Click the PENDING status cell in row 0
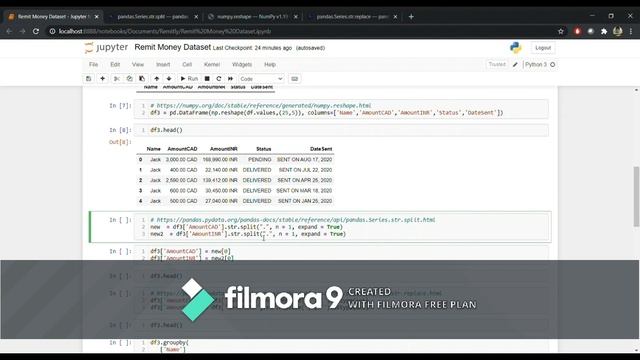Viewport: 640px width, 360px height. pos(259,160)
